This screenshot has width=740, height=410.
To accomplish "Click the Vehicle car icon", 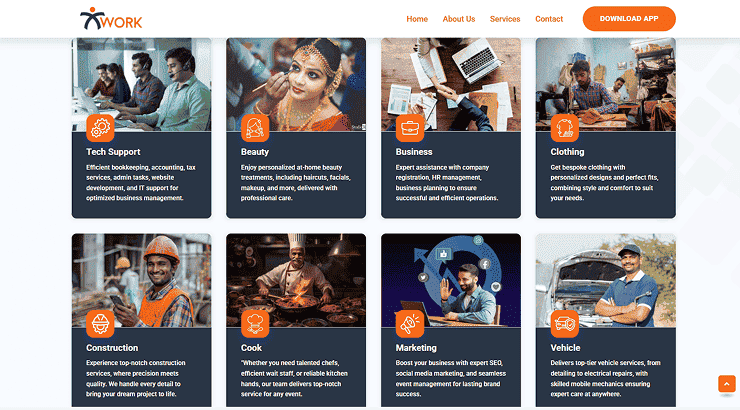I will [565, 323].
